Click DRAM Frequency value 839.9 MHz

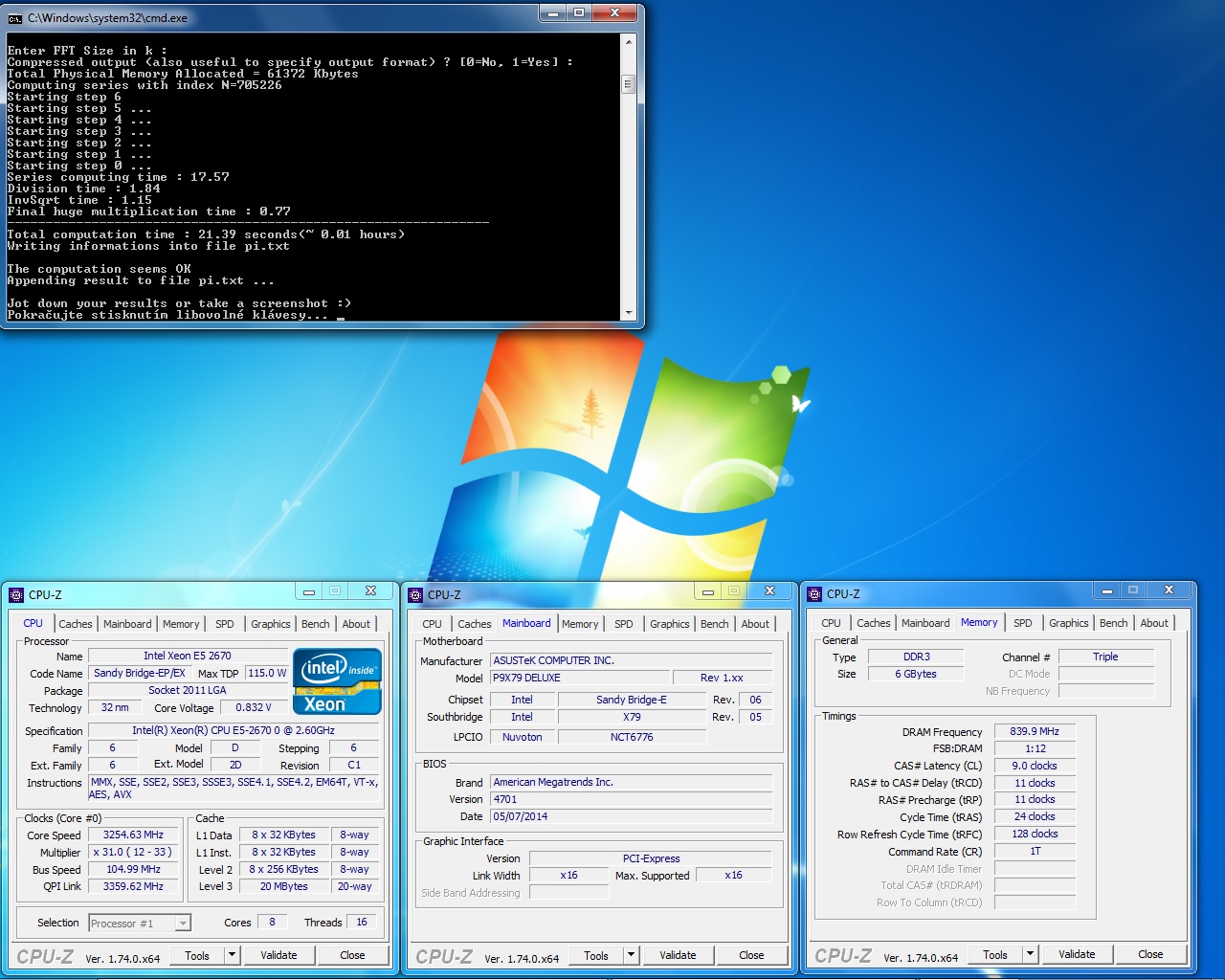(1035, 731)
